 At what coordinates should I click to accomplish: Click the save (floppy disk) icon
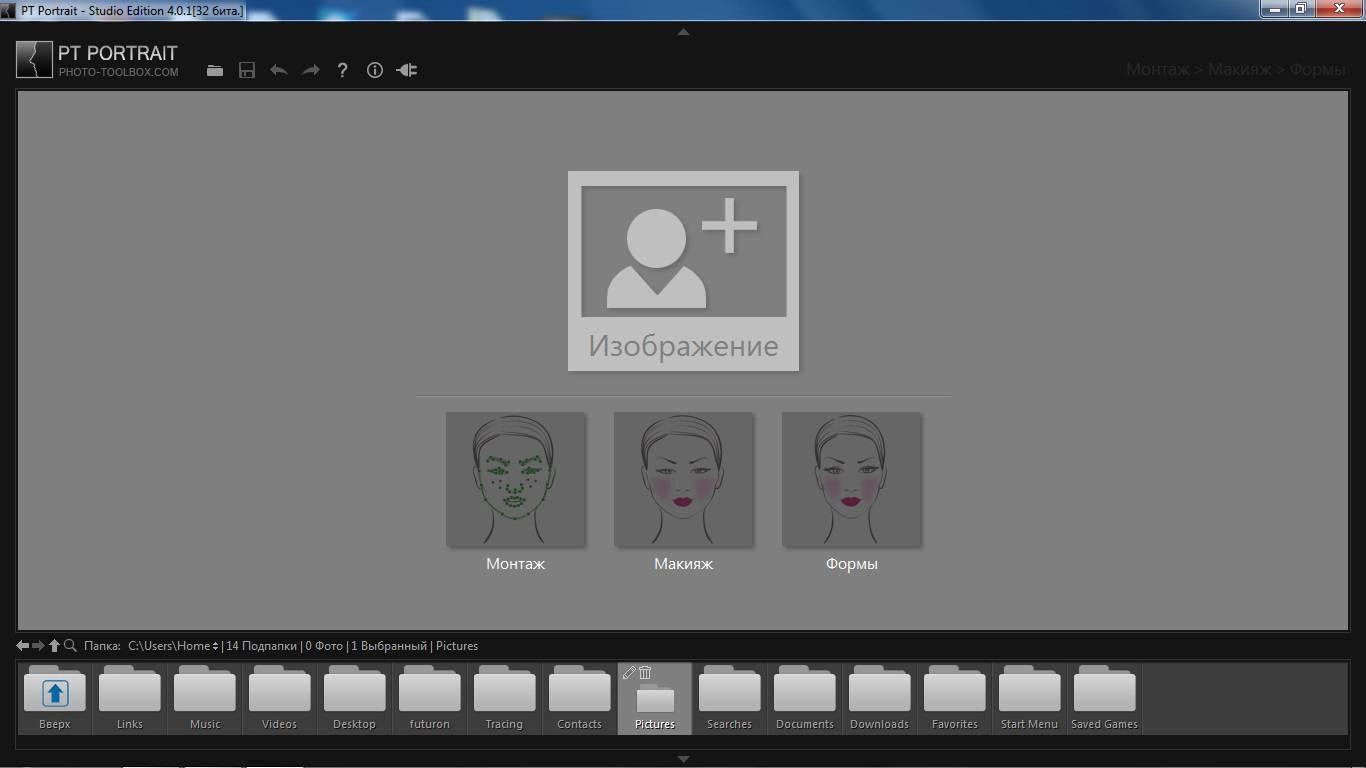pos(247,70)
